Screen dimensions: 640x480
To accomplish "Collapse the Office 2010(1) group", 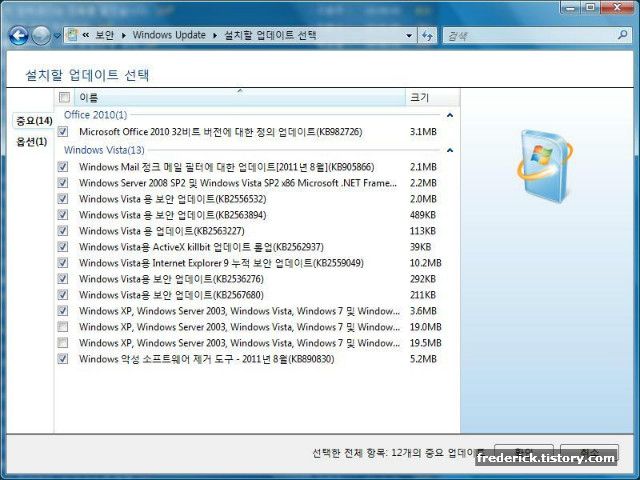I will [x=450, y=115].
